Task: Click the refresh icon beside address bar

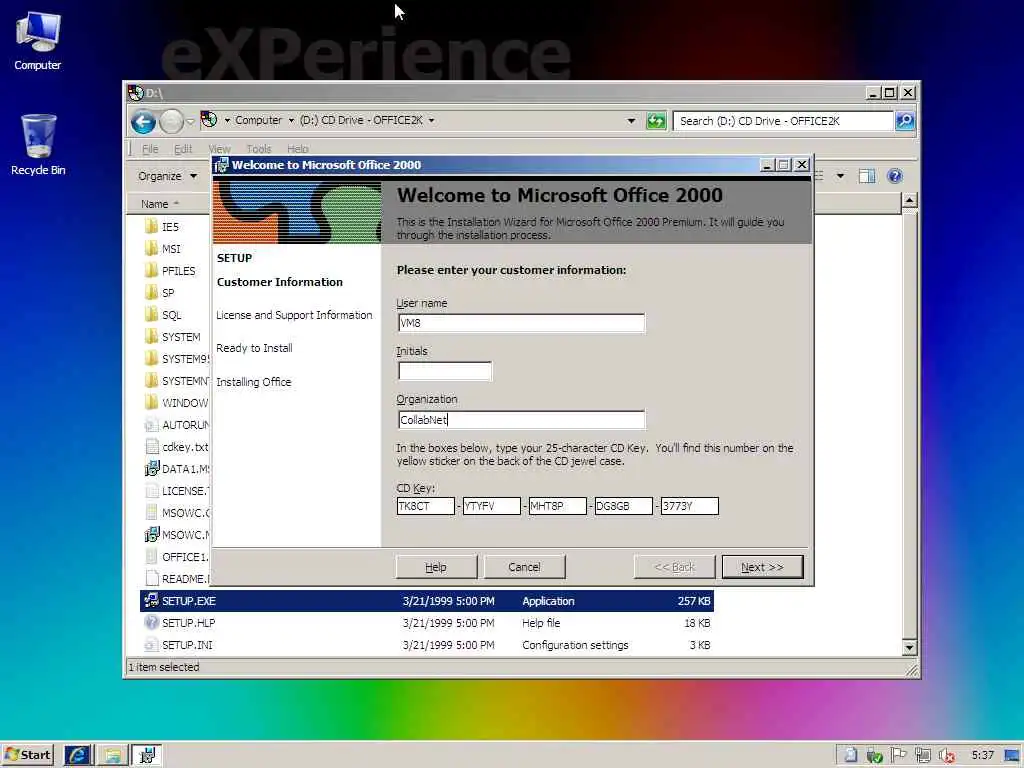Action: (x=656, y=121)
